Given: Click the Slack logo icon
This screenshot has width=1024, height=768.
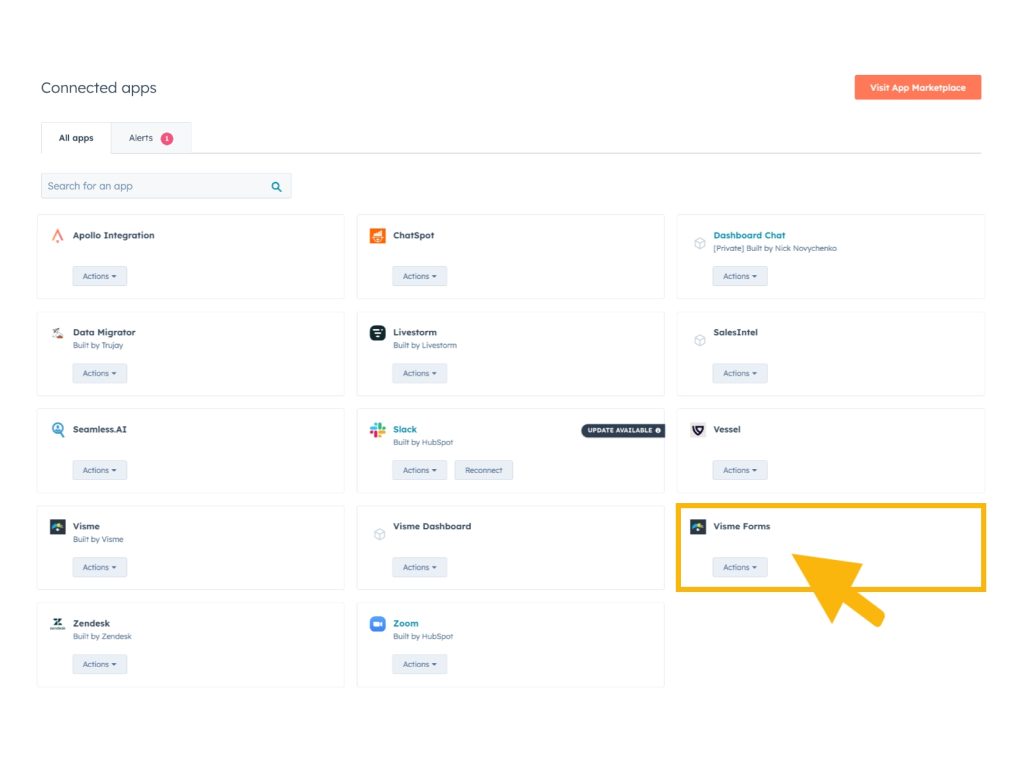Looking at the screenshot, I should coord(378,430).
